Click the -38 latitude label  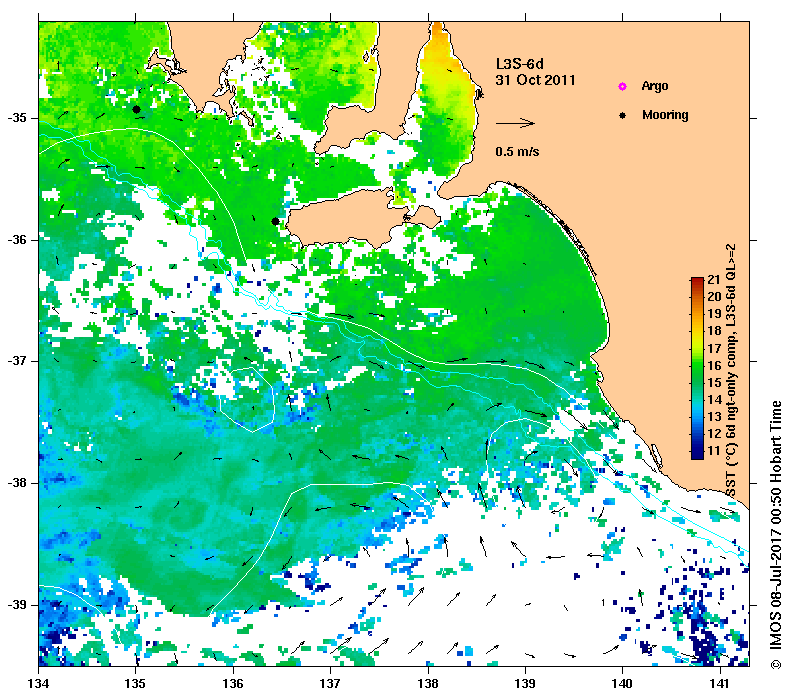(x=17, y=483)
